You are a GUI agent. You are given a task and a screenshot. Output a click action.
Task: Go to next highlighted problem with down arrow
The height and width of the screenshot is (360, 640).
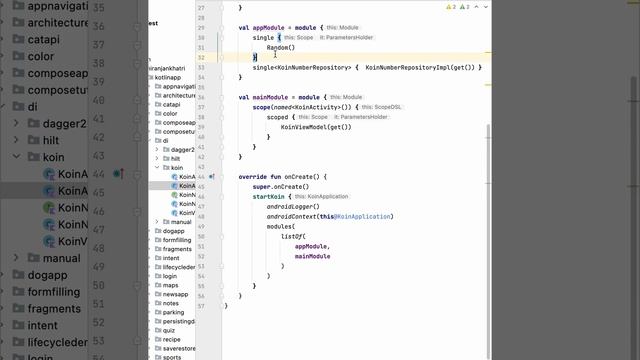(485, 7)
